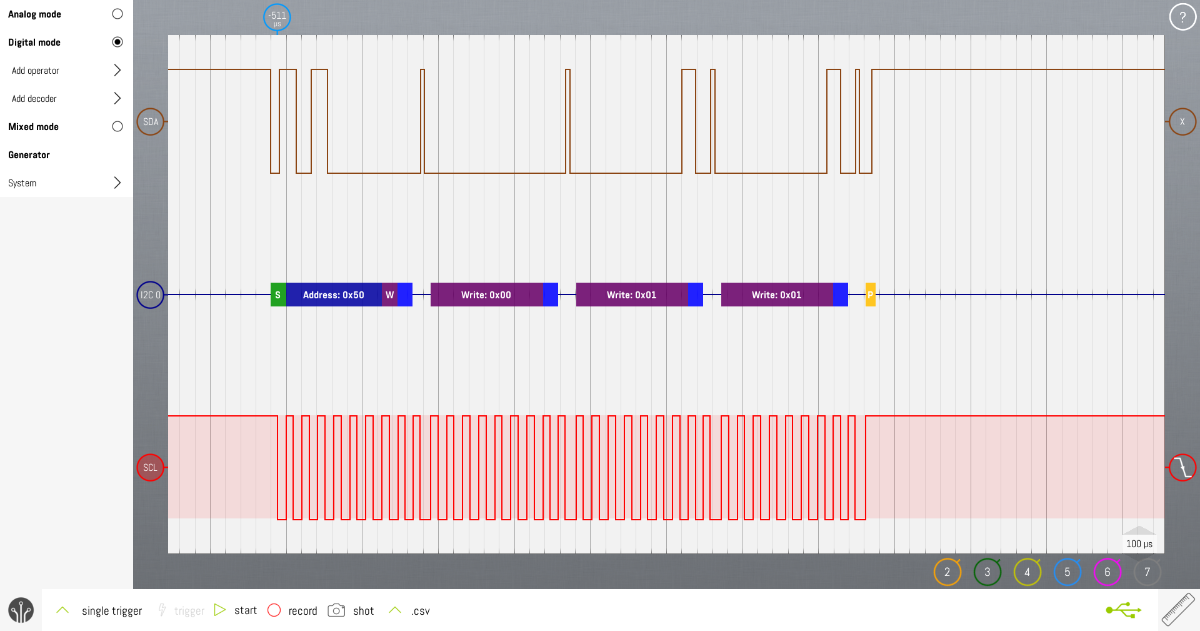The height and width of the screenshot is (631, 1200).
Task: Open the Generator menu item
Action: (27, 154)
